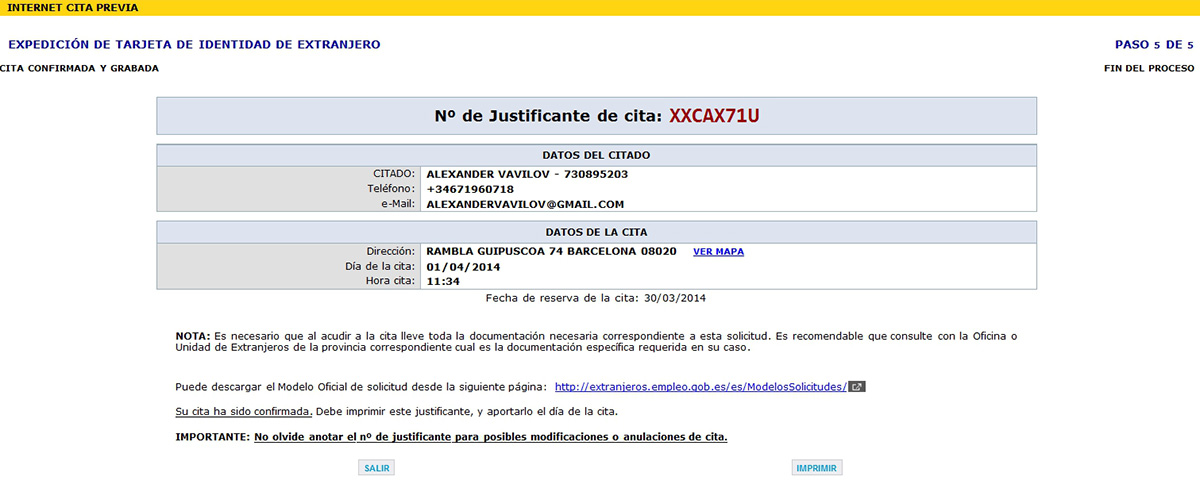Click the INTERNET CITA PREVIA yellow header bar

click(600, 8)
